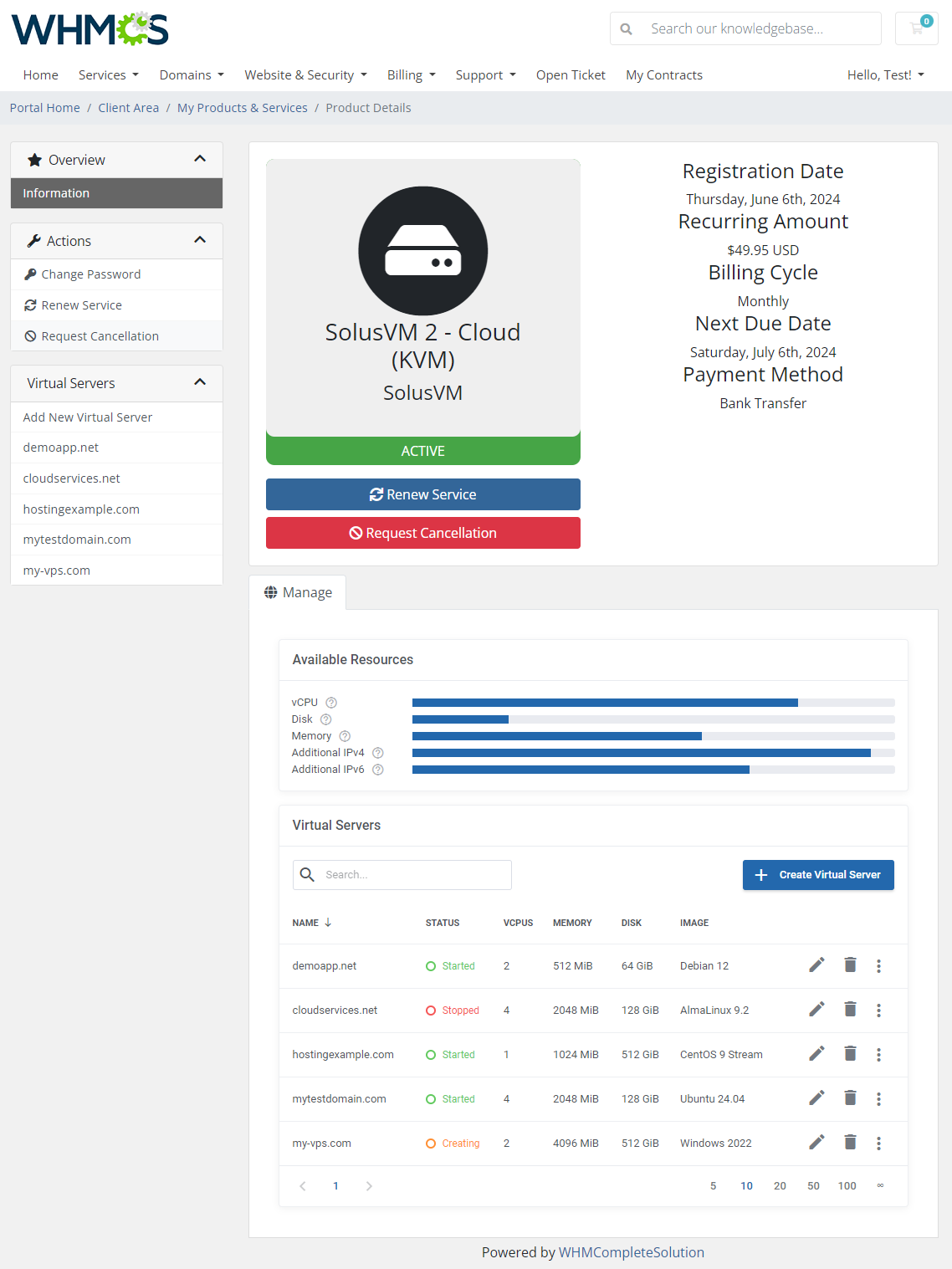Click the edit pencil icon for demoapp.net
The height and width of the screenshot is (1269, 952).
[x=816, y=965]
